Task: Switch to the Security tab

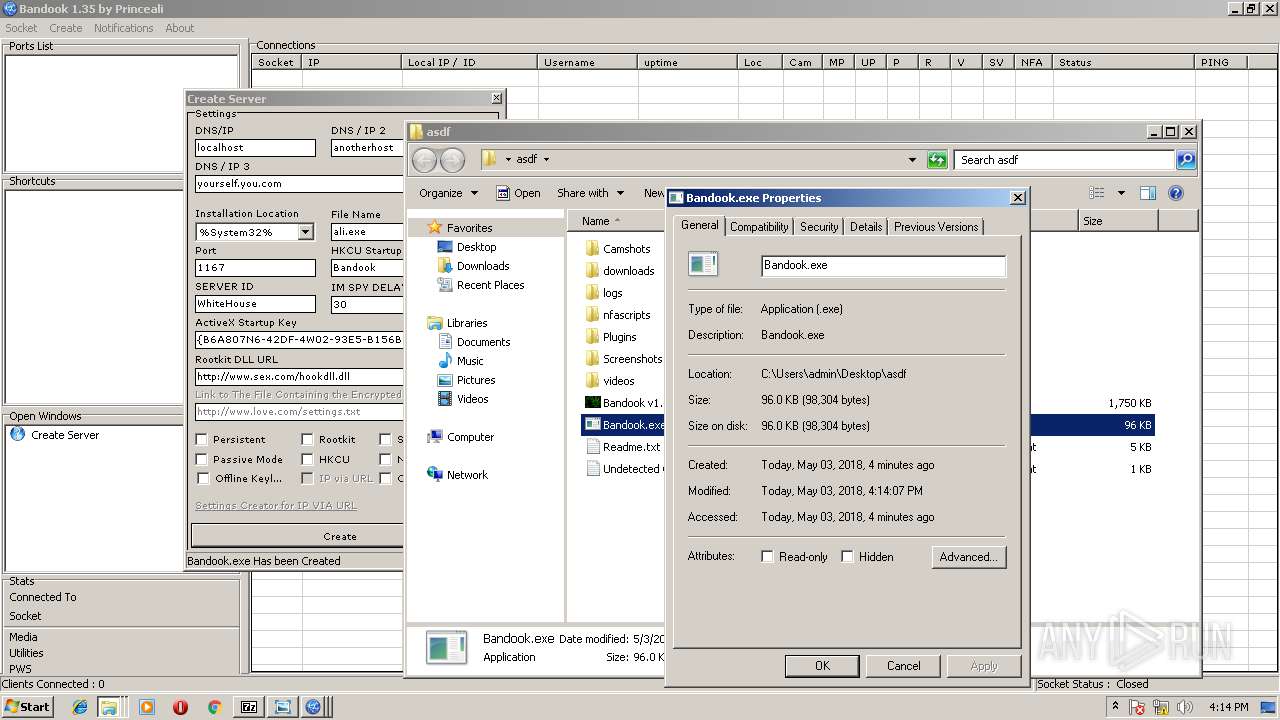Action: pos(819,227)
